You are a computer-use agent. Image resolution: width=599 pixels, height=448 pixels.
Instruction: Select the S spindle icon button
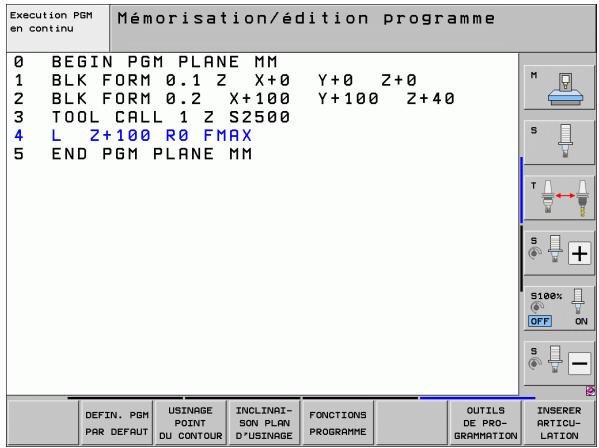coord(559,142)
